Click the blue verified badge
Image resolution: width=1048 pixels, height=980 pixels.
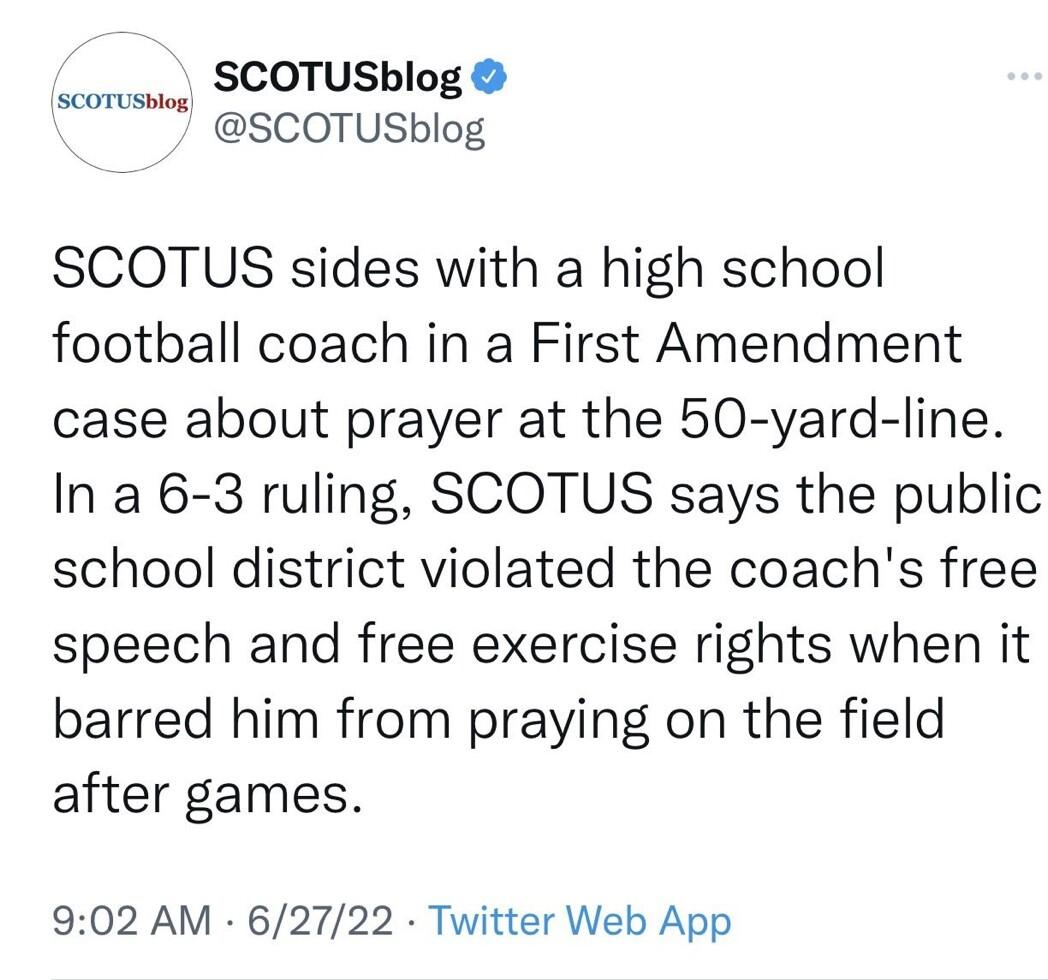coord(490,77)
